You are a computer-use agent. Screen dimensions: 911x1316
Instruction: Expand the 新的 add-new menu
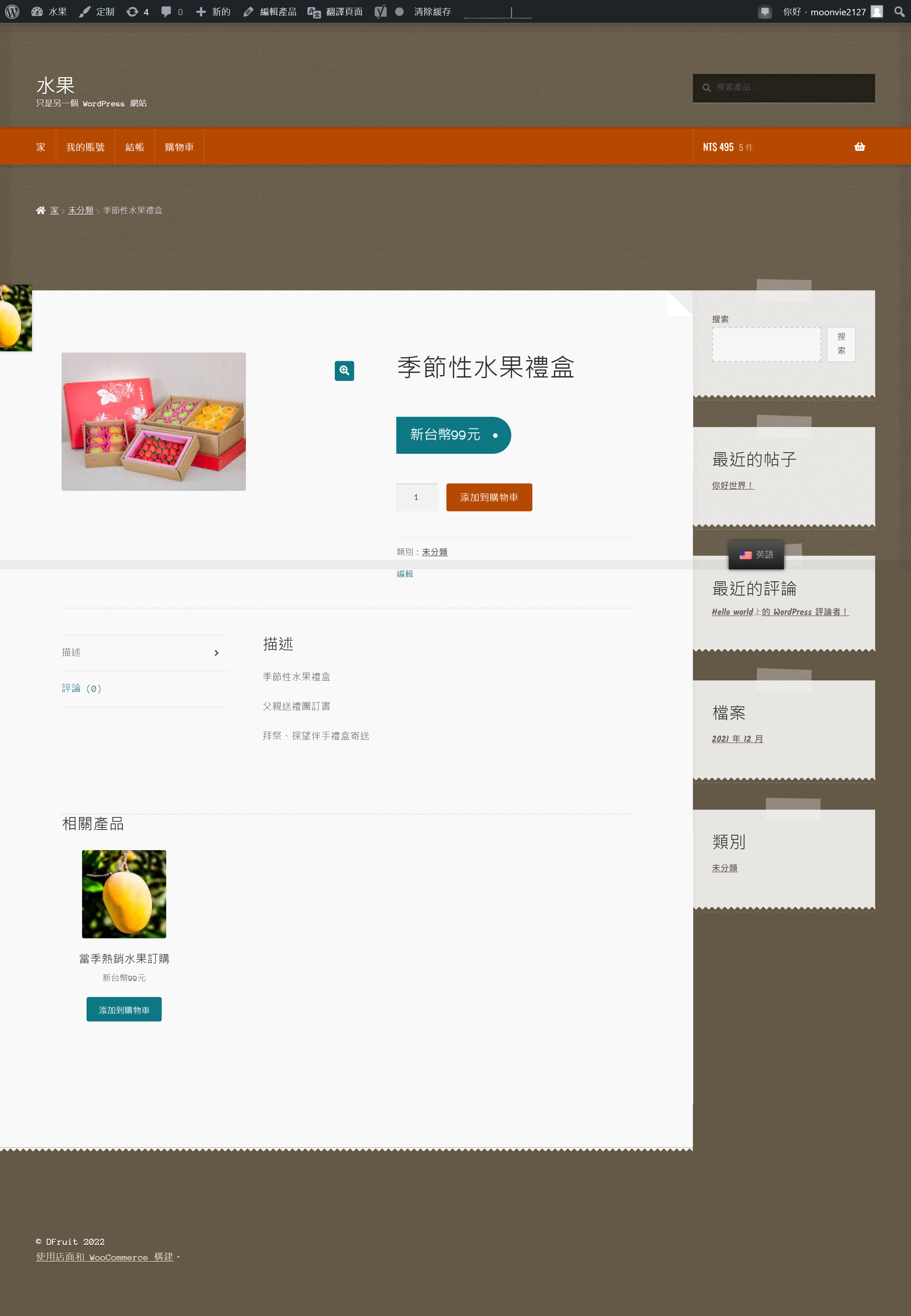click(214, 11)
